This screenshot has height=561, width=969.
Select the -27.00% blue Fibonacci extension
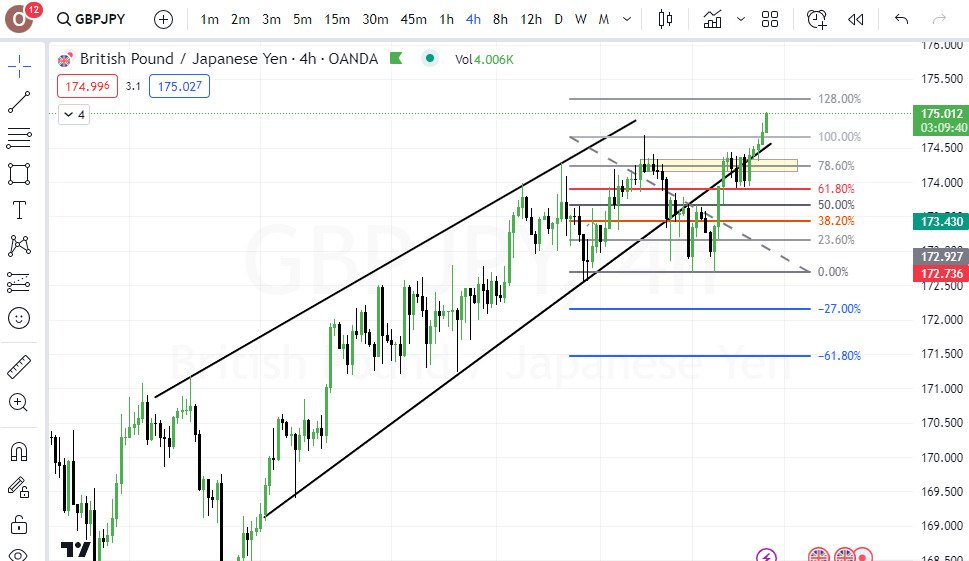pos(690,308)
